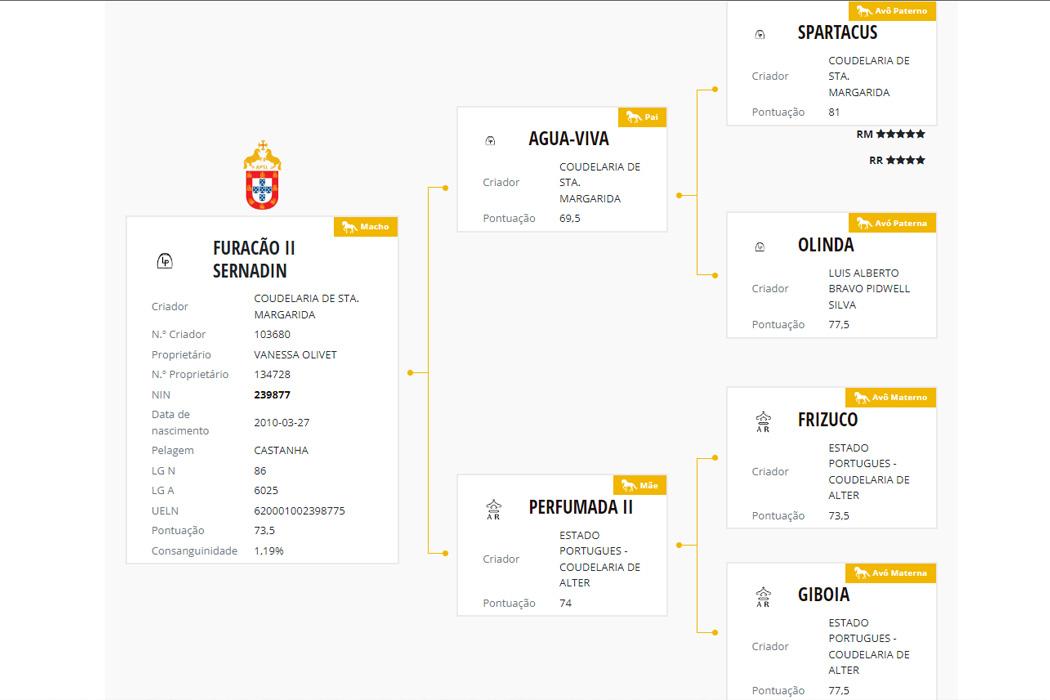Click the Mãe badge on Perfumada II card

(x=640, y=485)
